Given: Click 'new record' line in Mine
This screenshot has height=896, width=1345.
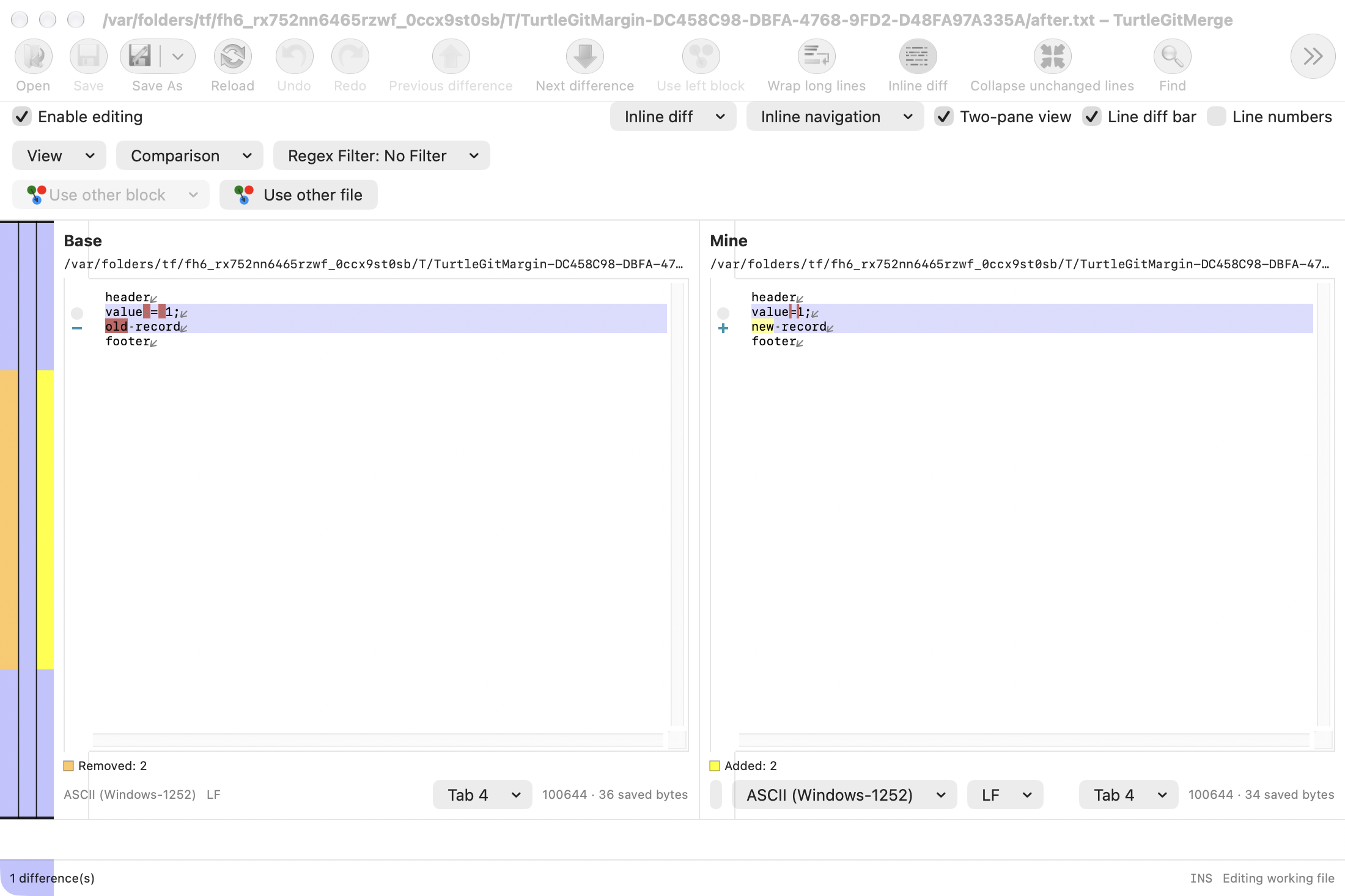Looking at the screenshot, I should [1032, 326].
